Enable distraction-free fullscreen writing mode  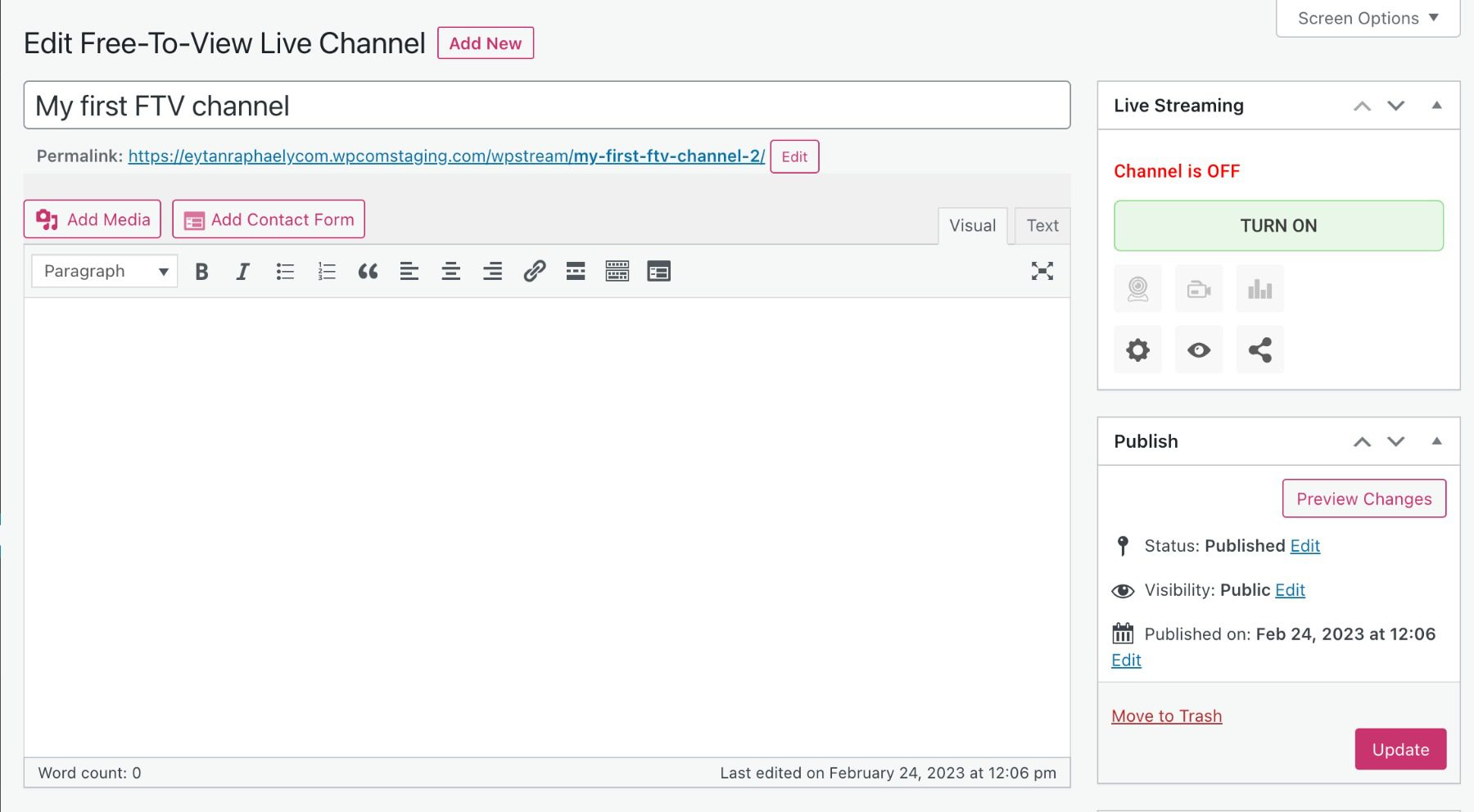pos(1041,271)
